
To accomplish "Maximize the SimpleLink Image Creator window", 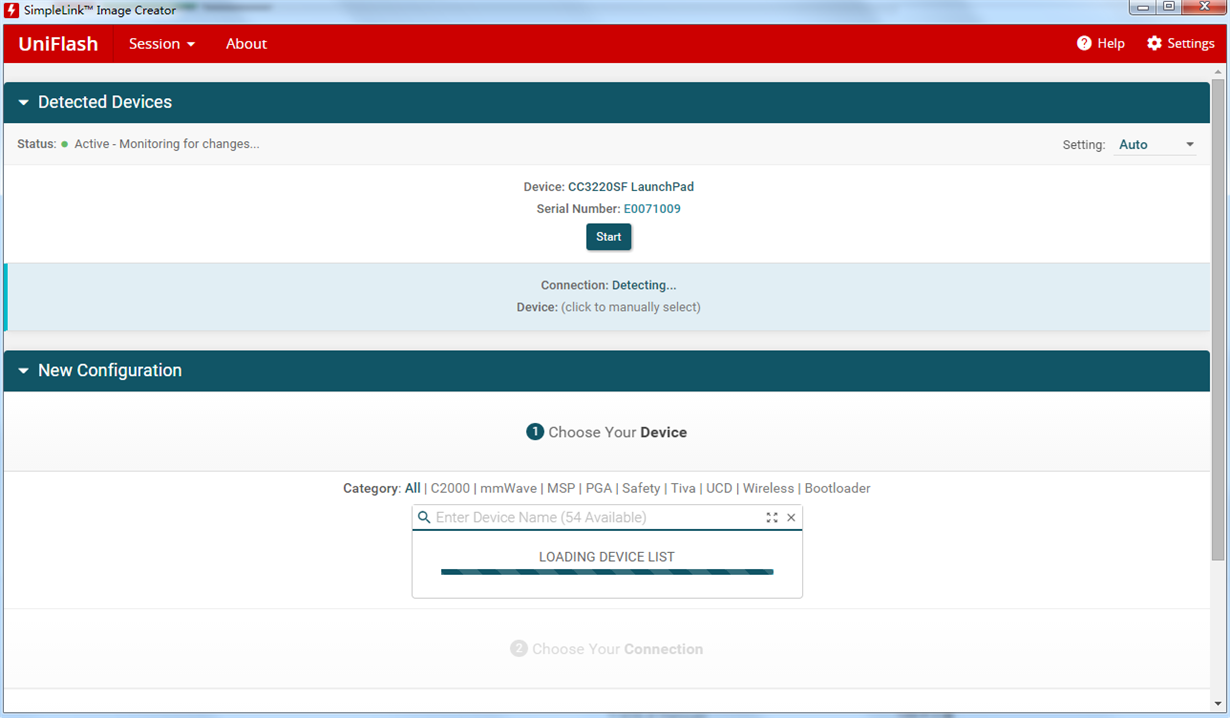I will tap(1168, 7).
